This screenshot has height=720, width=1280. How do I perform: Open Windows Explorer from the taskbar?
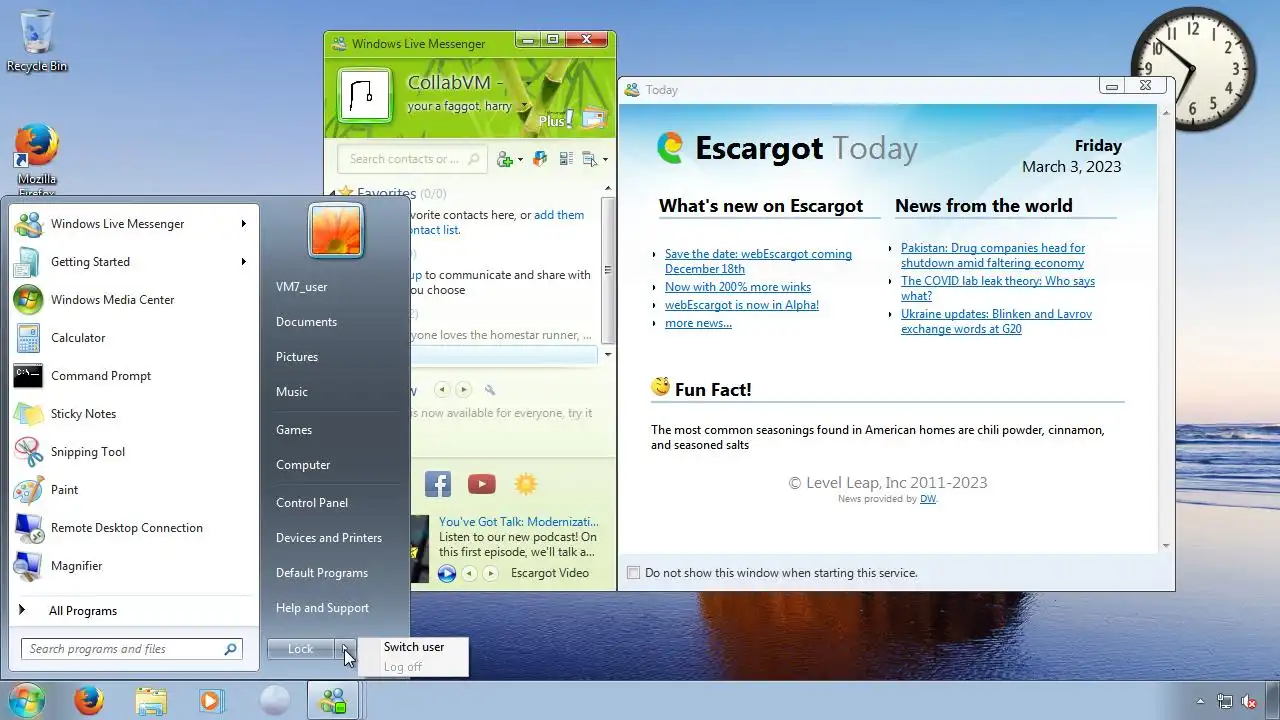click(150, 701)
